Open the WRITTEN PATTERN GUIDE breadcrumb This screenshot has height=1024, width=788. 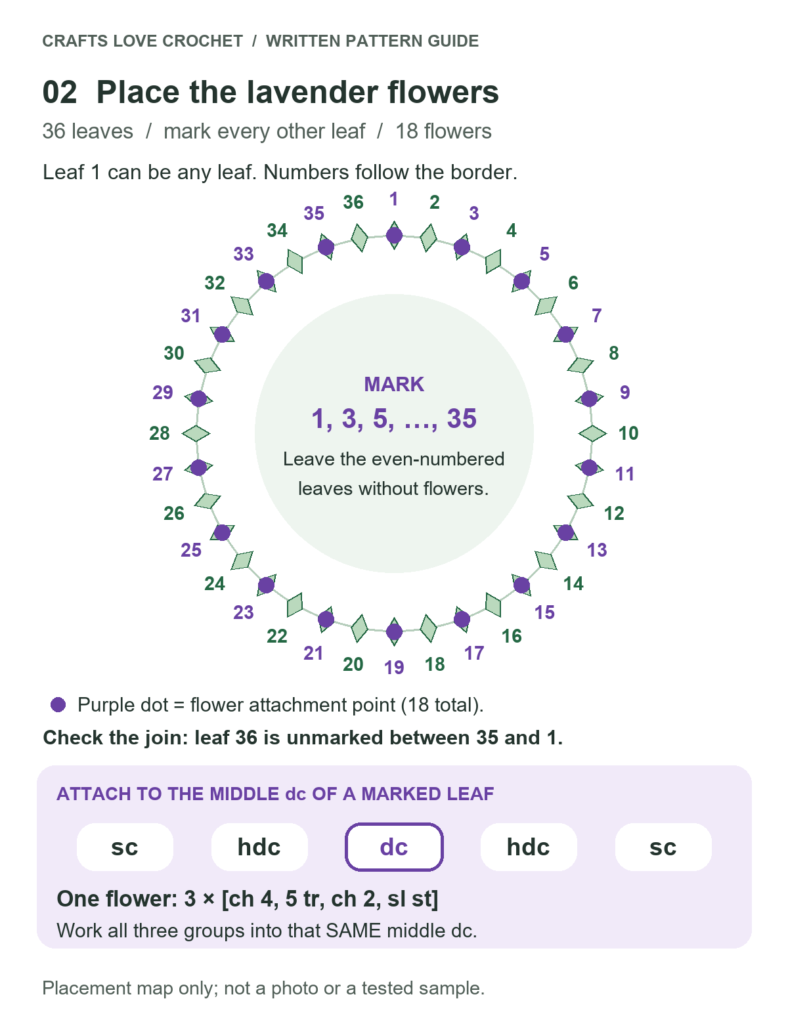coord(372,40)
